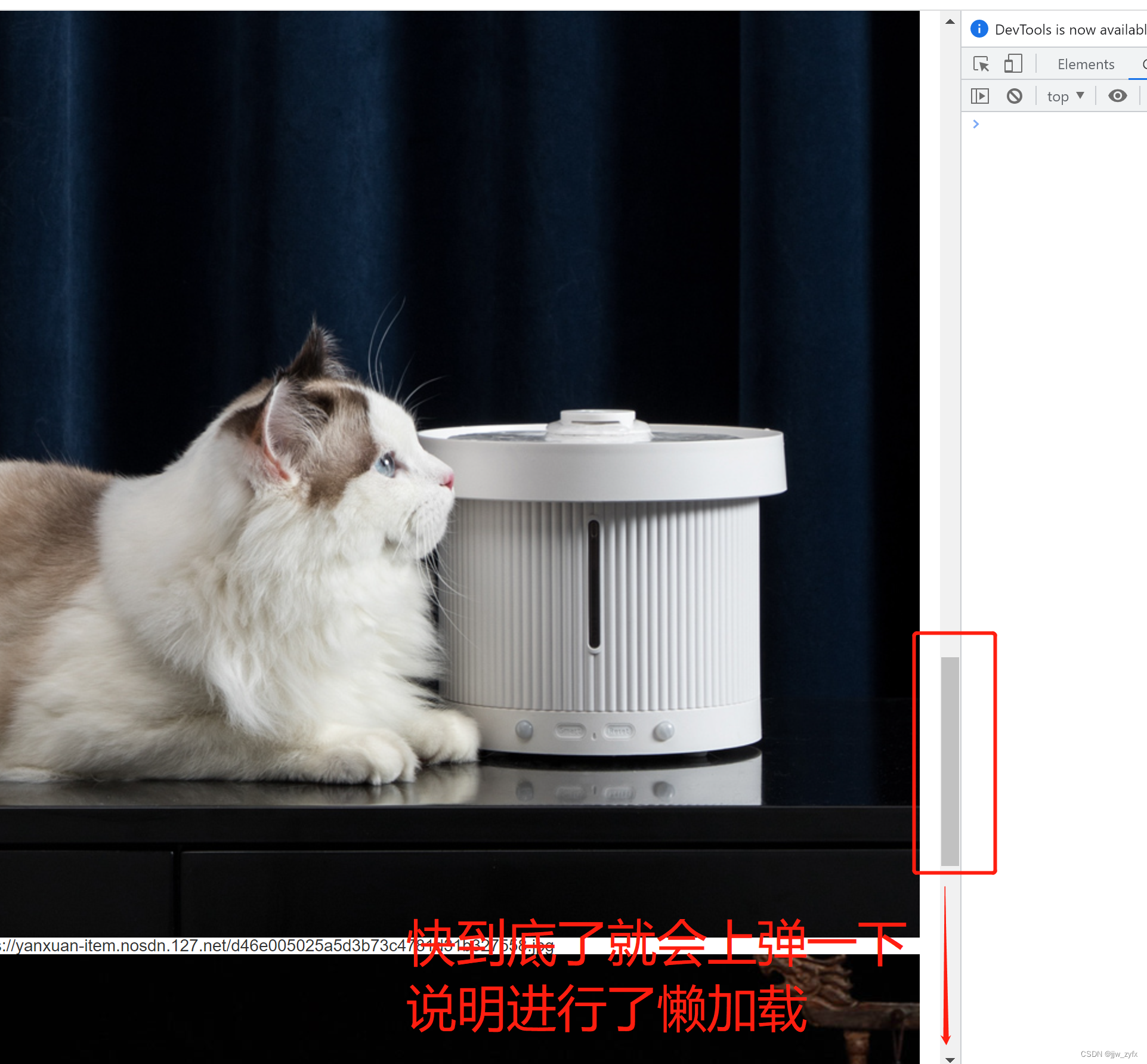This screenshot has width=1147, height=1064.
Task: Switch to the Elements tab
Action: (x=1086, y=64)
